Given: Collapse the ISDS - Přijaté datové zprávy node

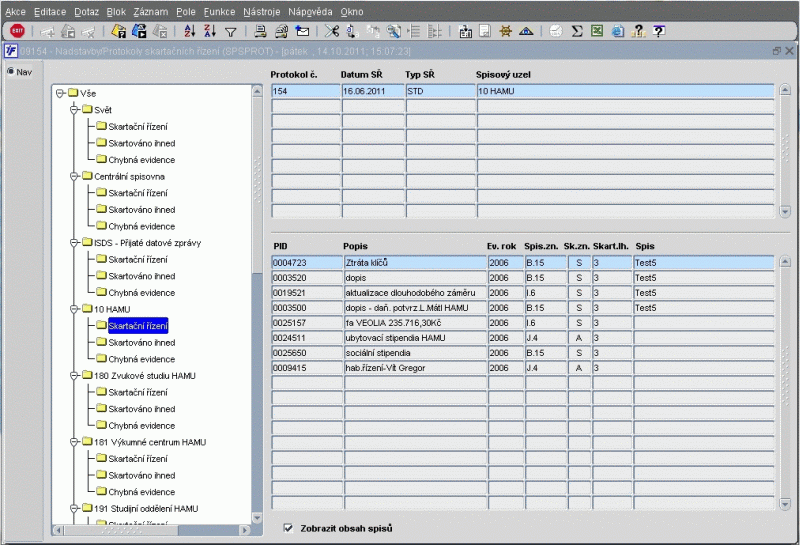Looking at the screenshot, I should [x=74, y=242].
